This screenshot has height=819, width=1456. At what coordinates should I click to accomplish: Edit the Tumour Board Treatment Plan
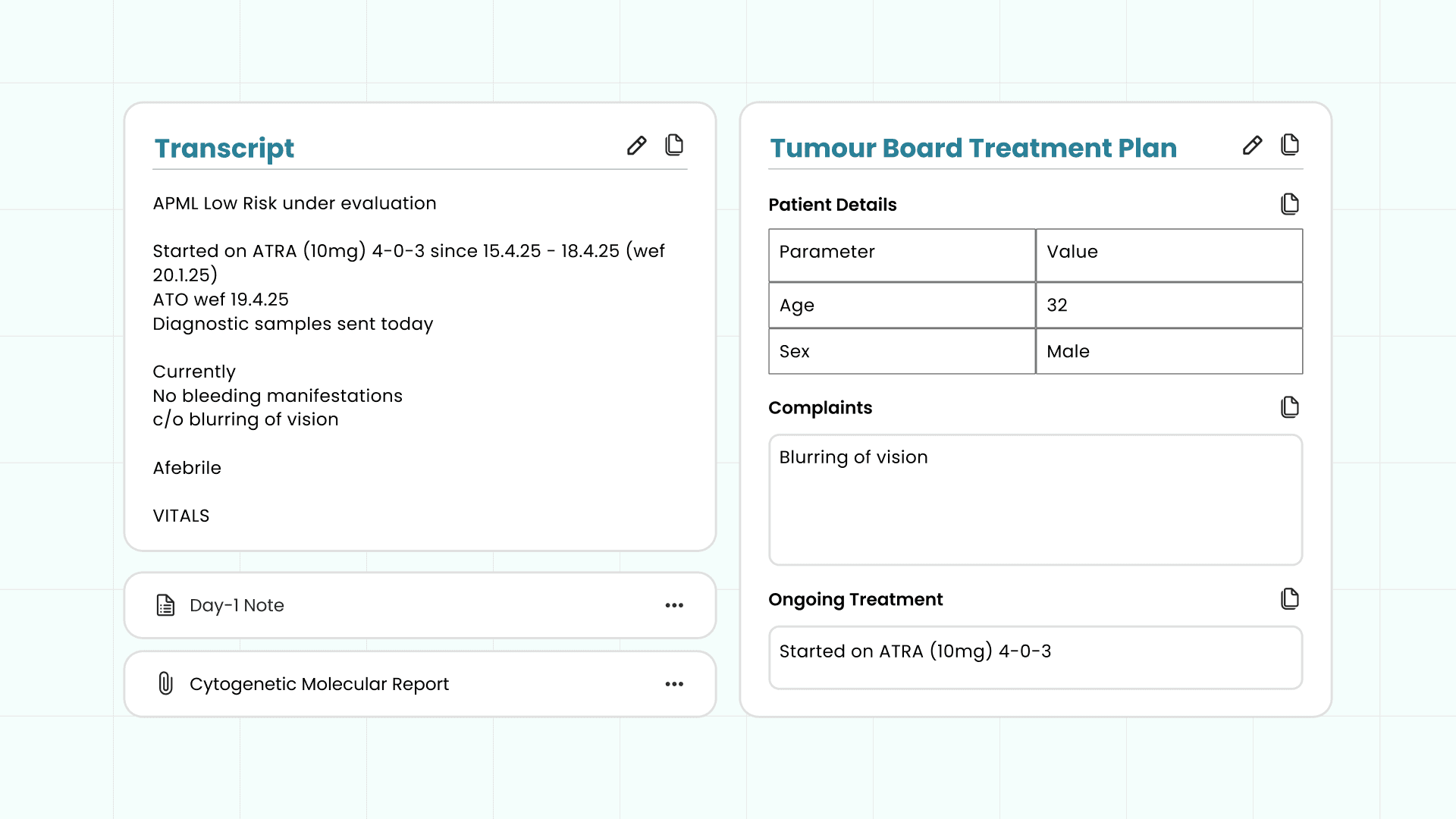1252,146
